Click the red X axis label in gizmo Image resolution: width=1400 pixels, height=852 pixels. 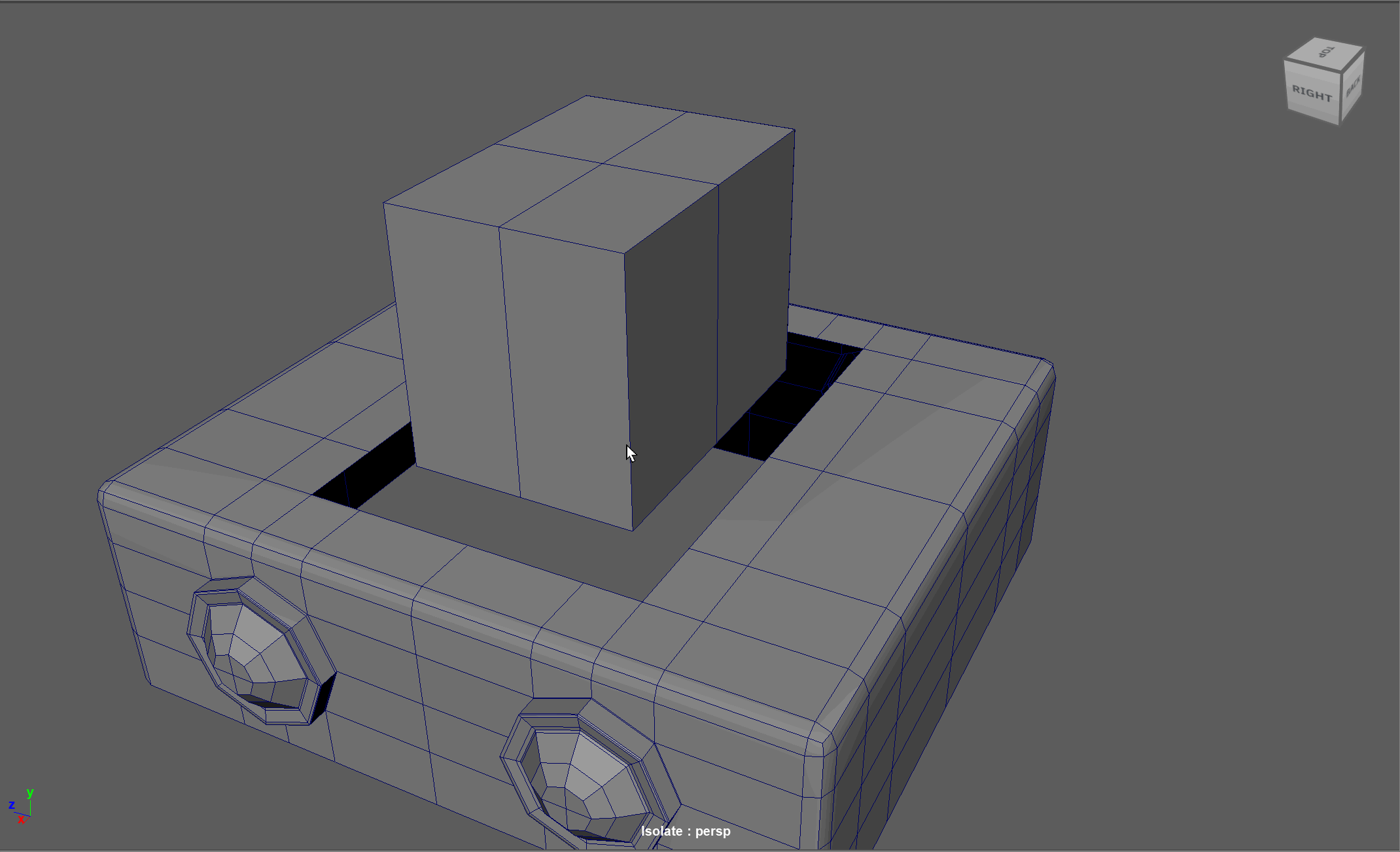point(21,819)
